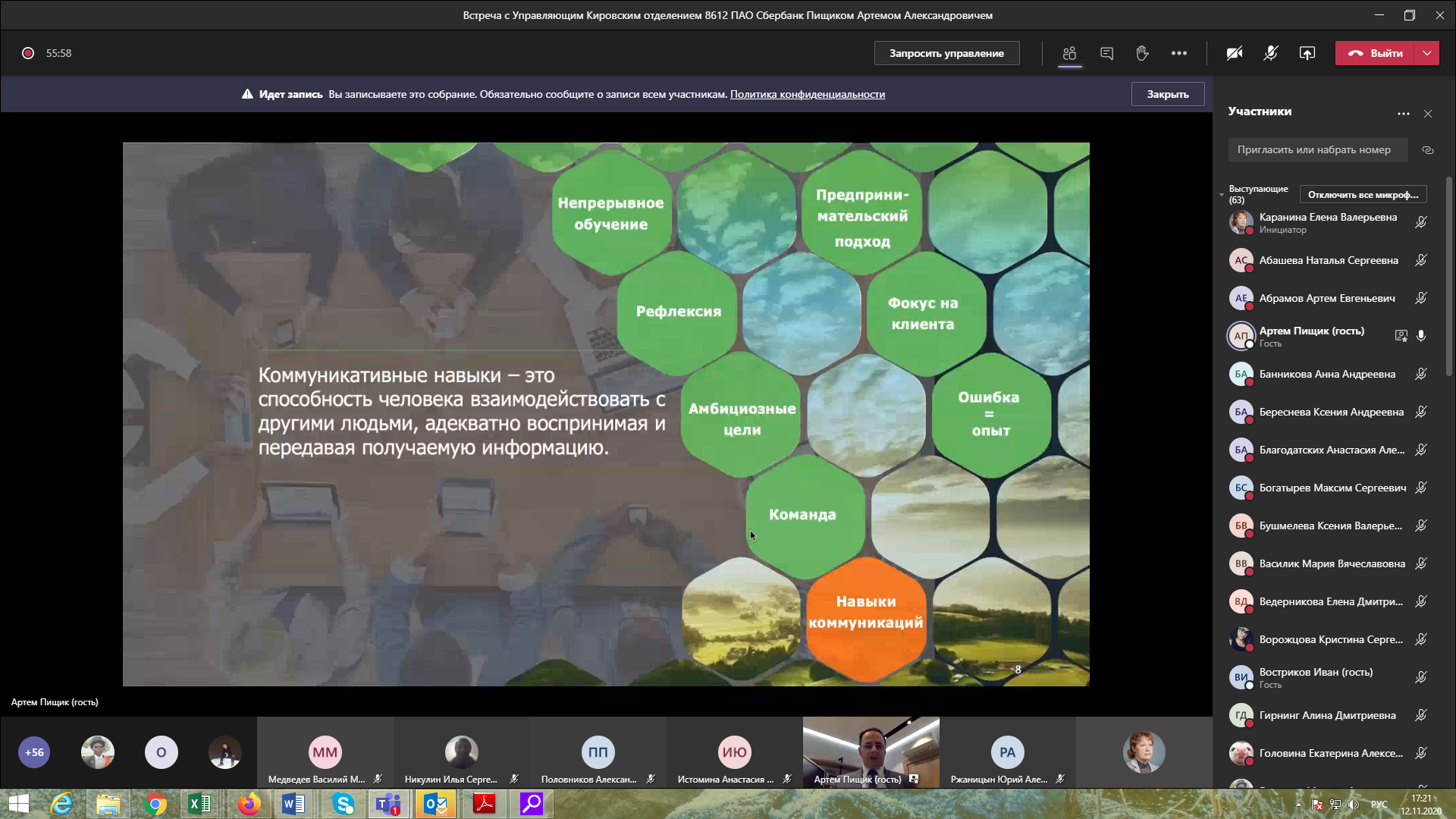Toggle mic for Абашева Наталья Сергеевна
The height and width of the screenshot is (819, 1456).
(1421, 260)
